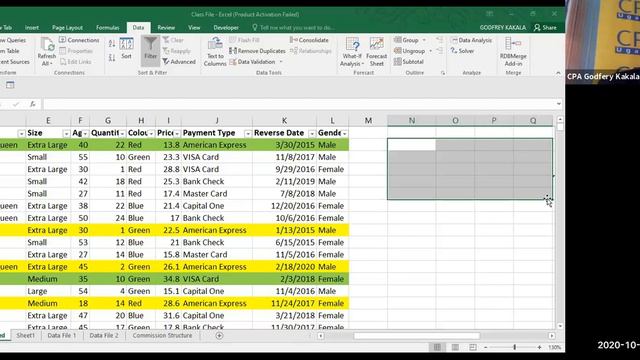Image resolution: width=640 pixels, height=360 pixels.
Task: Collapse the ribbon
Action: (x=558, y=73)
